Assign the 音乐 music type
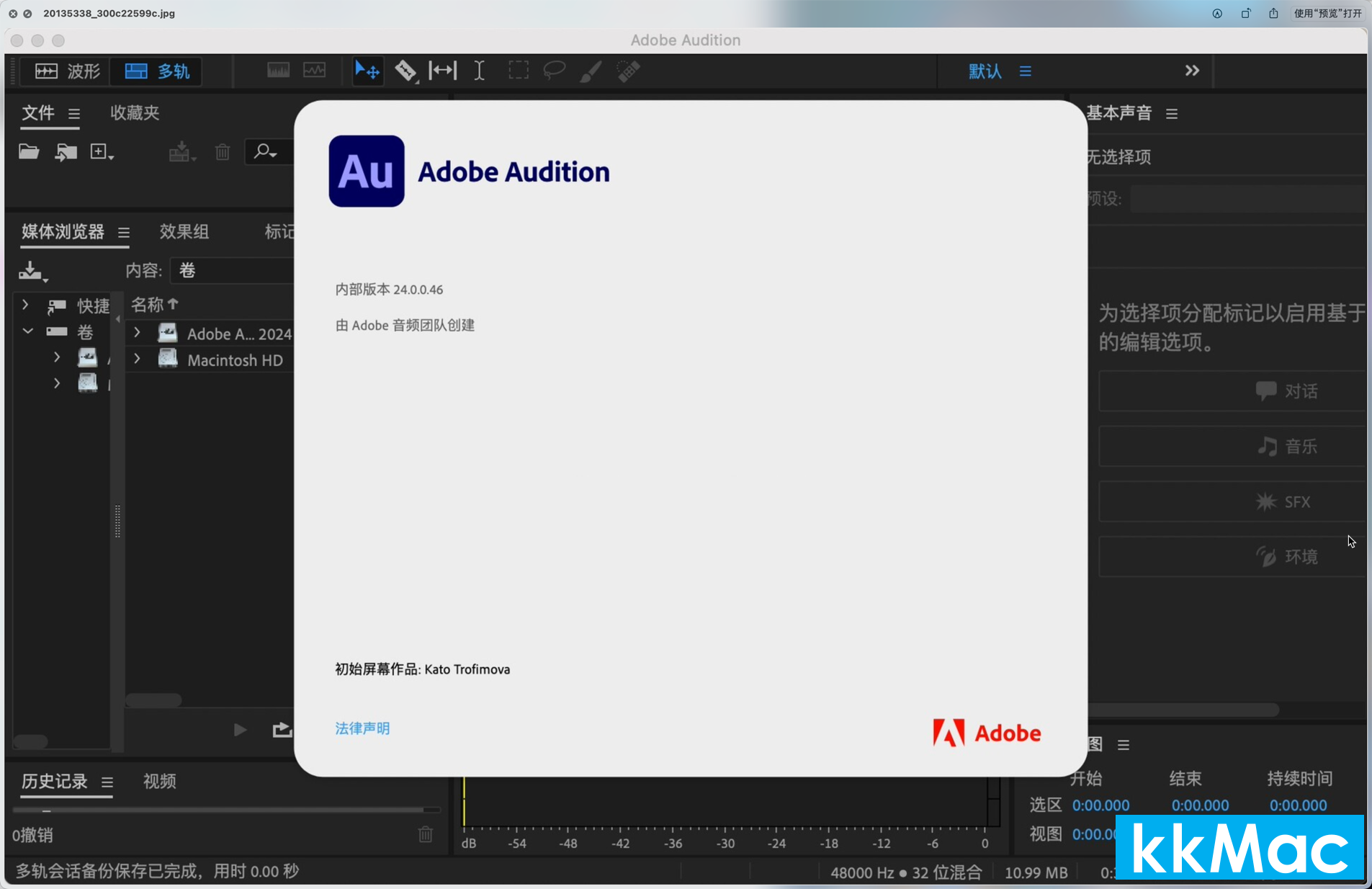 1232,447
